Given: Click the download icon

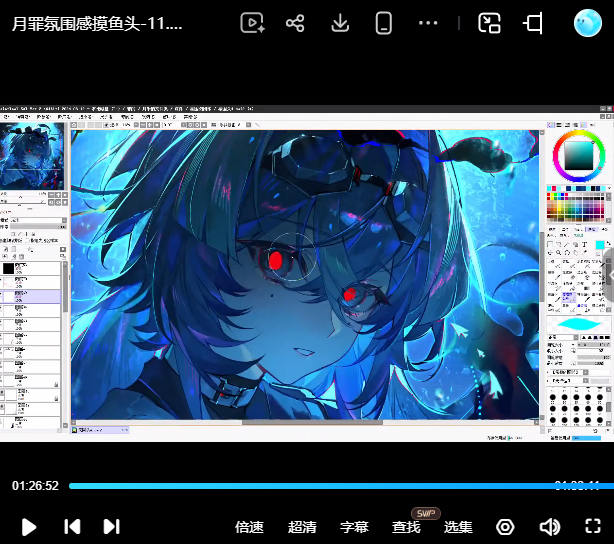Looking at the screenshot, I should [x=340, y=23].
